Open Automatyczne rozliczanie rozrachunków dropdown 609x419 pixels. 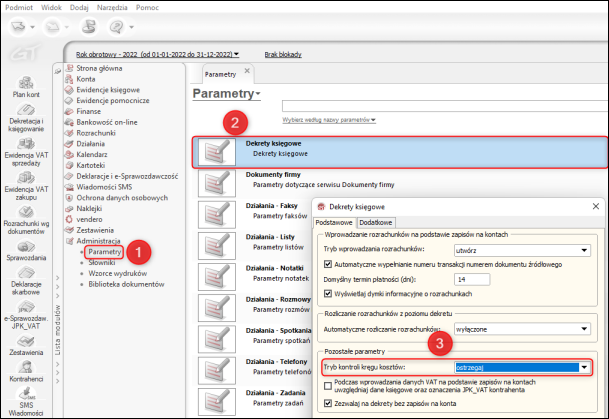pyautogui.click(x=522, y=329)
